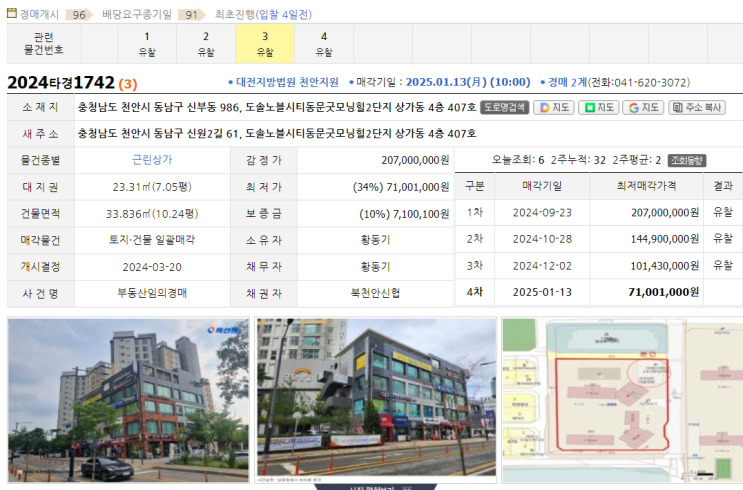This screenshot has height=490, width=743.
Task: Open the first building exterior photo
Action: click(128, 400)
